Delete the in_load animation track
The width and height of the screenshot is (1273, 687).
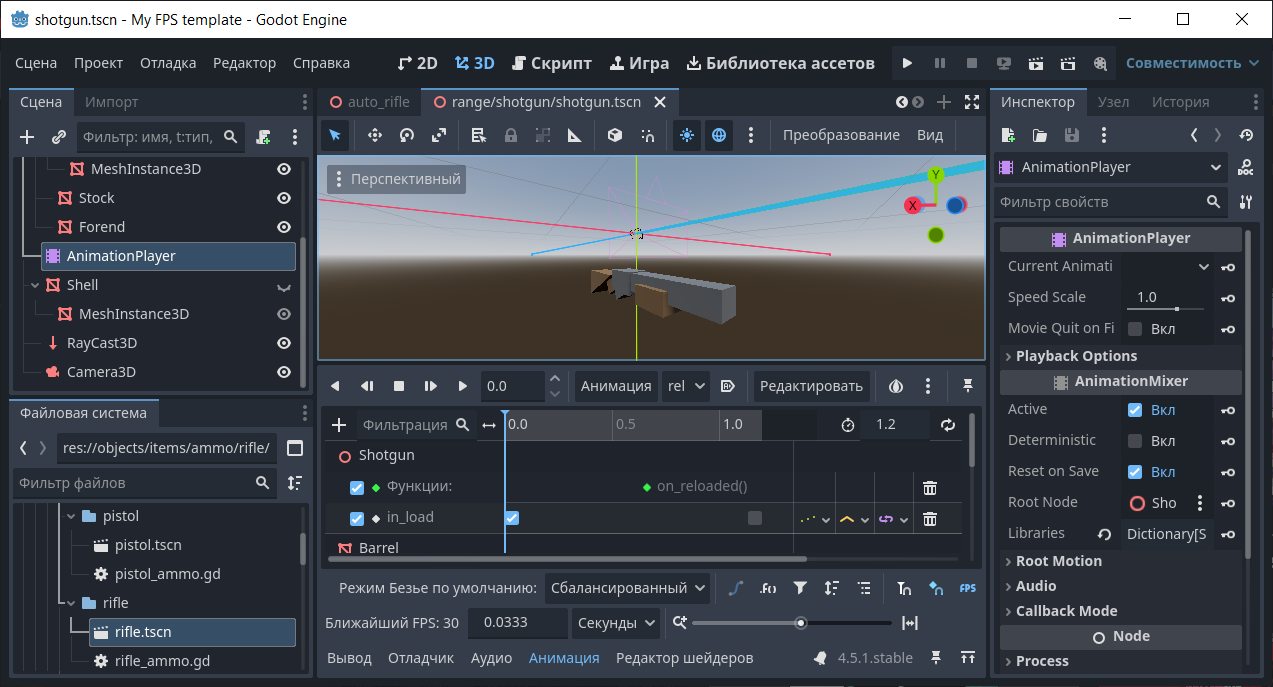[929, 519]
